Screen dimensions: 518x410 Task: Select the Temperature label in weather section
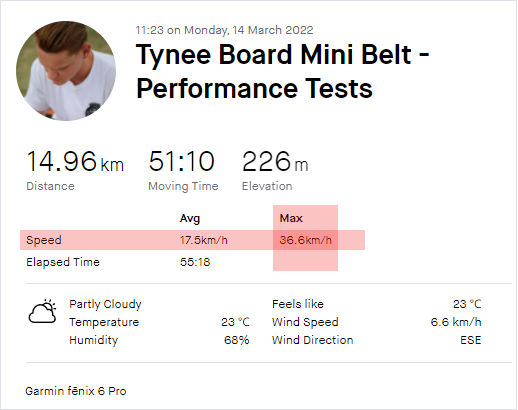coord(104,322)
